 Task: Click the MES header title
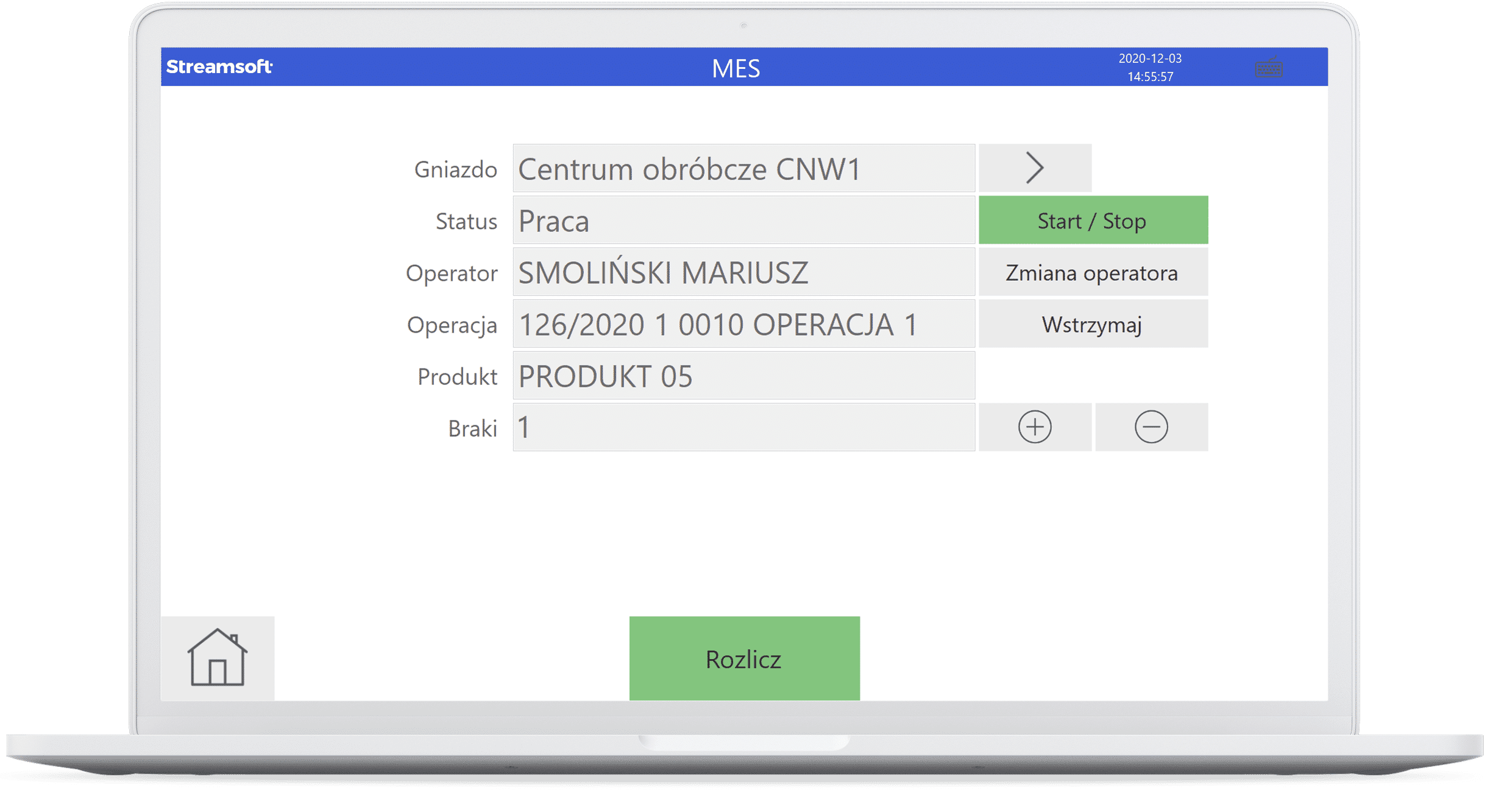point(736,68)
